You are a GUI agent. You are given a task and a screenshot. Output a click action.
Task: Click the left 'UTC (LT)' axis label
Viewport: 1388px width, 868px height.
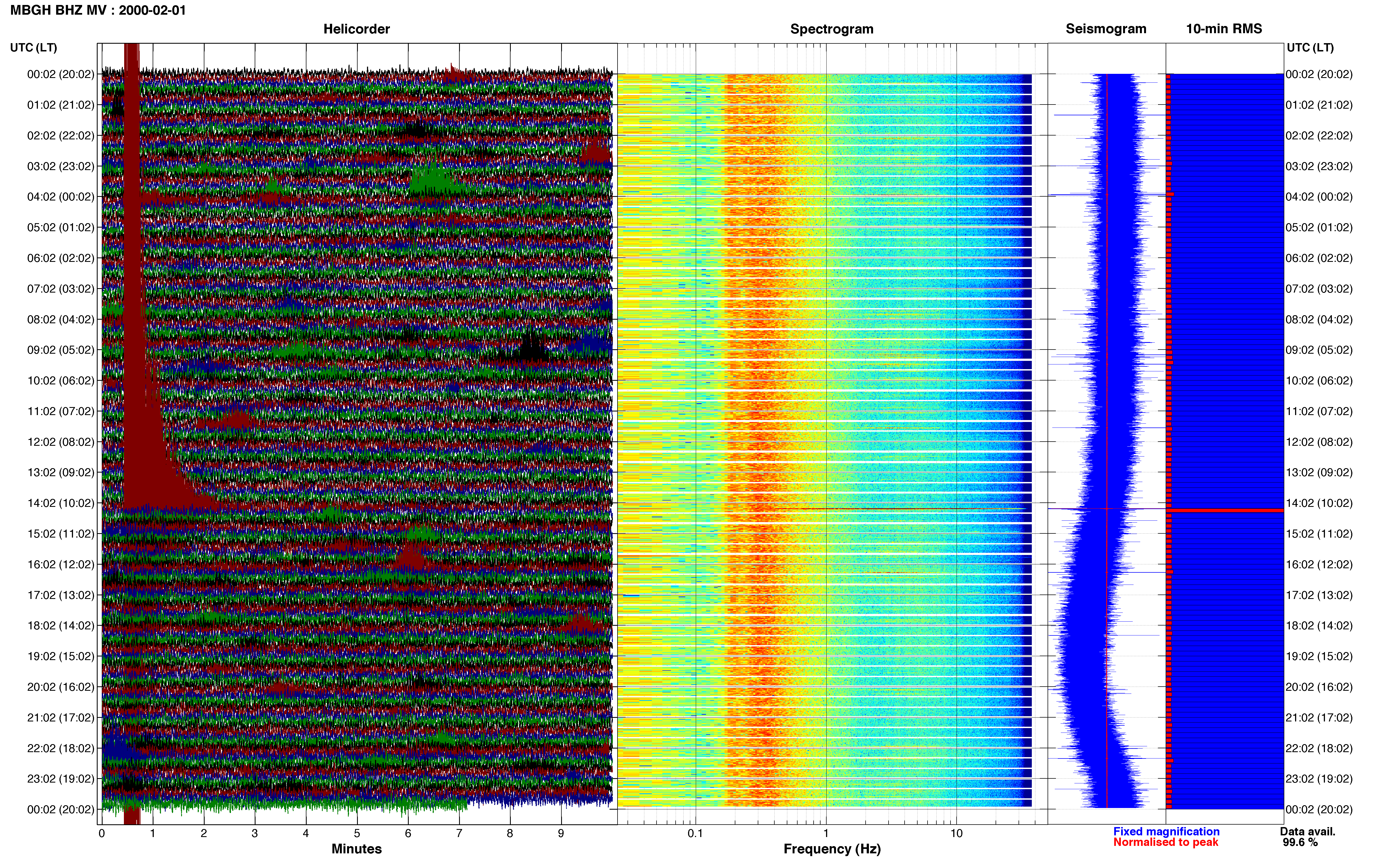pos(34,48)
